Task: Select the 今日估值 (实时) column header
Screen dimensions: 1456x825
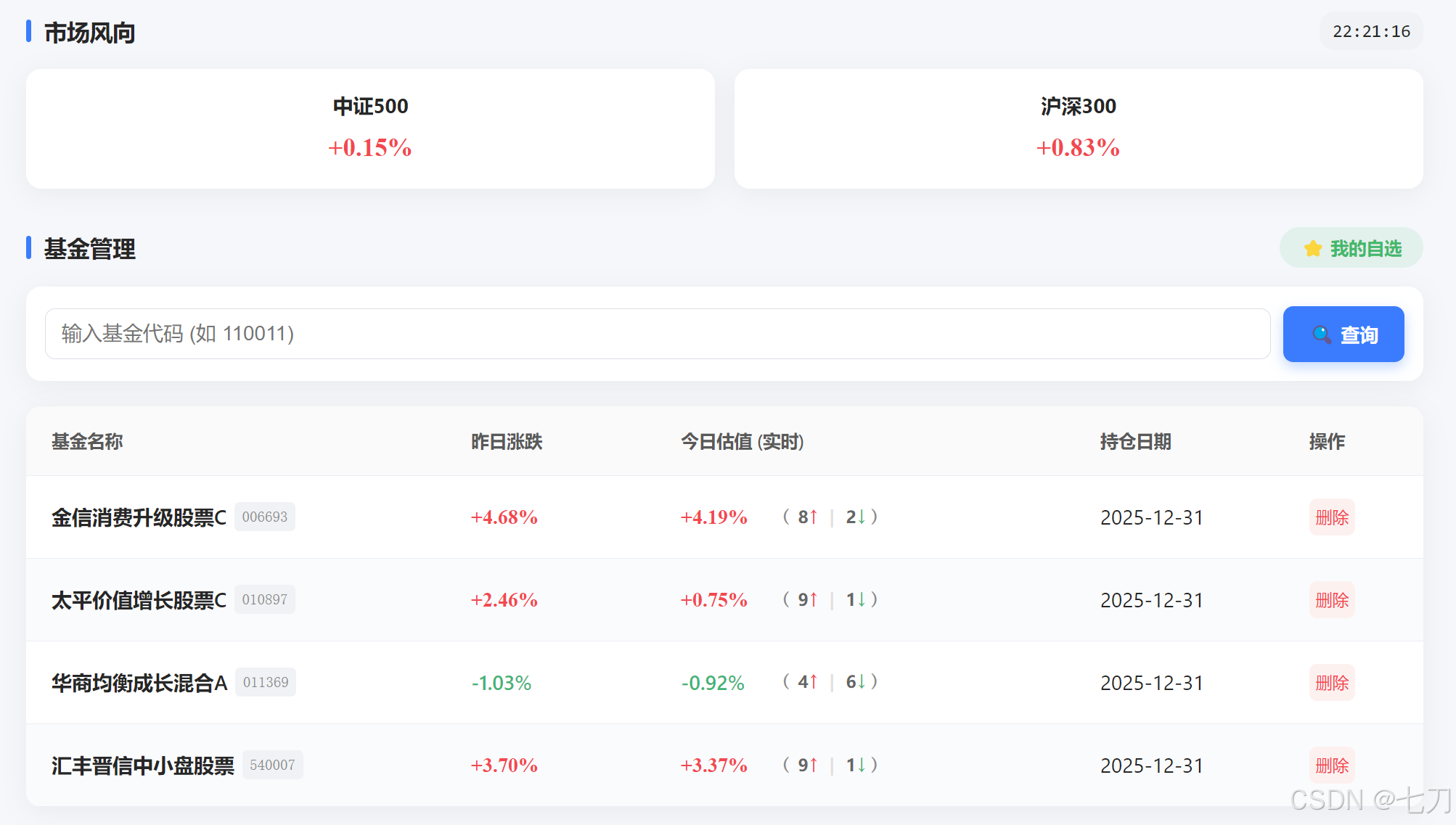Action: coord(742,441)
